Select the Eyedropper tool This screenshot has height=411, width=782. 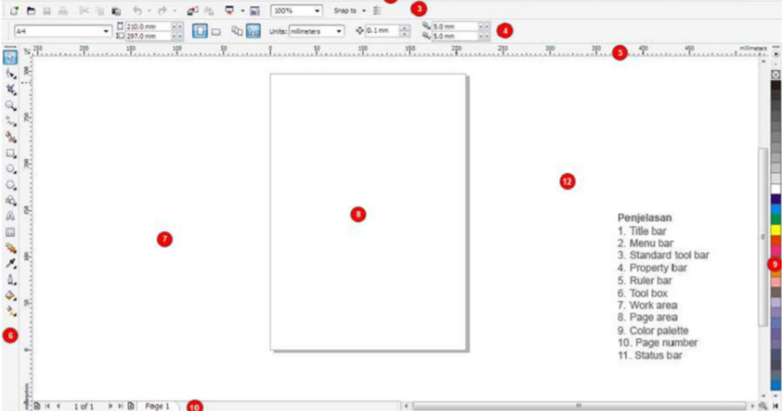10,264
